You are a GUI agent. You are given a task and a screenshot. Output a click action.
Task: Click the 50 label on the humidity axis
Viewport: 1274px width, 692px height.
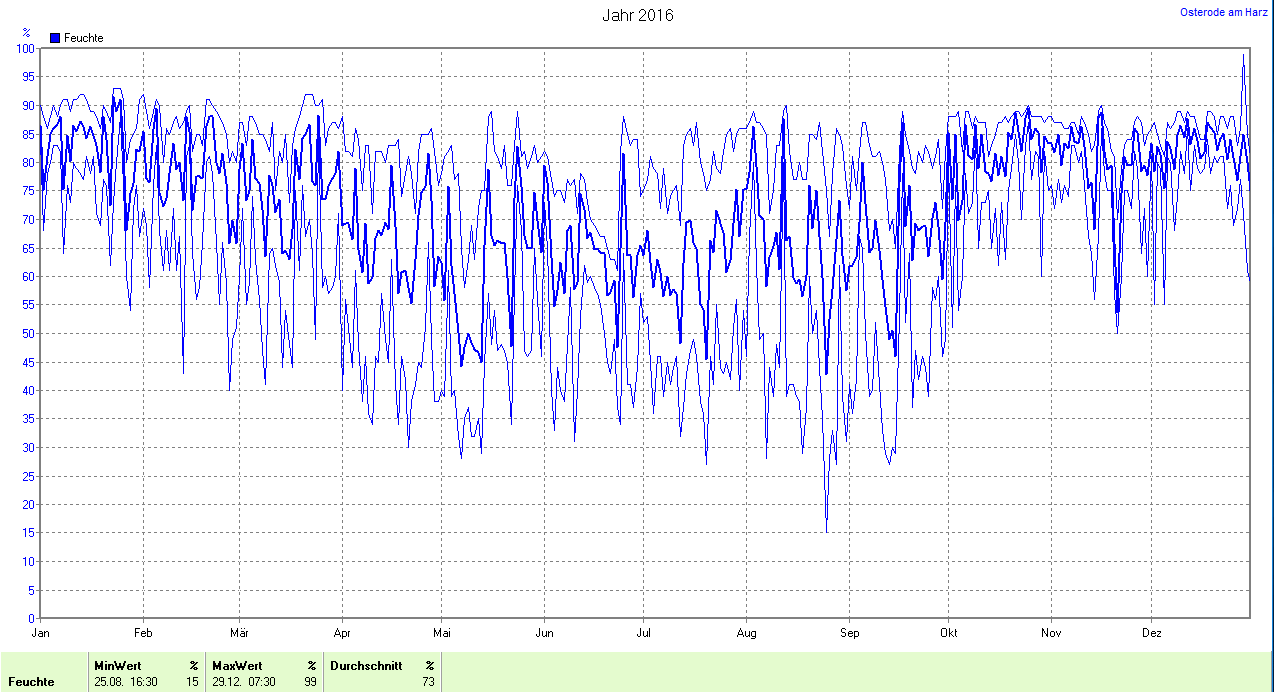click(28, 333)
